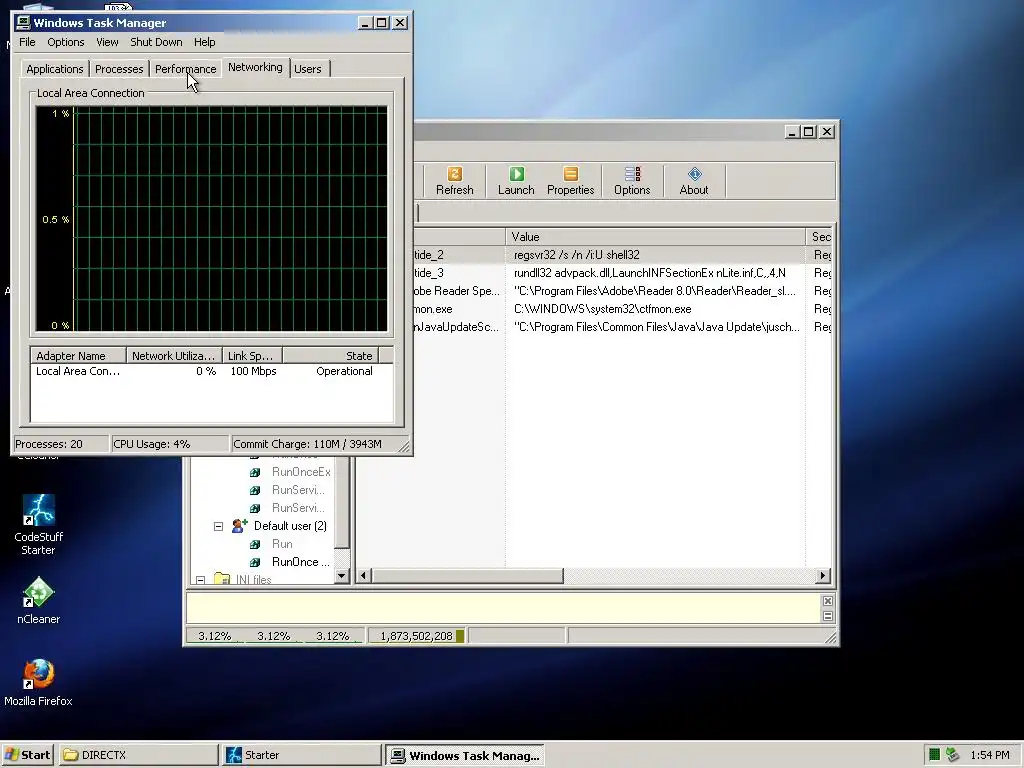Click the horizontal scrollbar thumb in Starter list
This screenshot has height=768, width=1024.
click(468, 575)
